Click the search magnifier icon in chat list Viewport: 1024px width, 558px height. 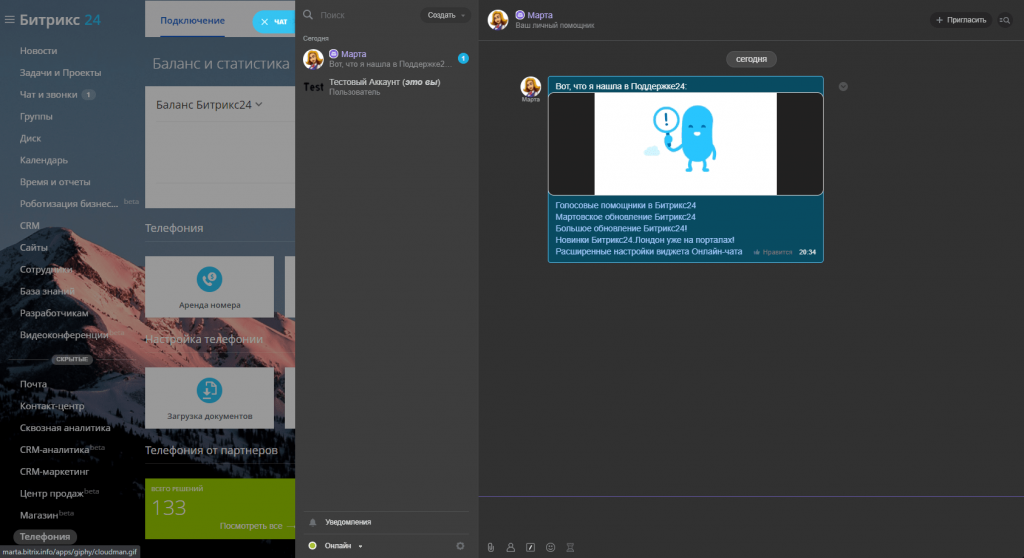[x=308, y=14]
